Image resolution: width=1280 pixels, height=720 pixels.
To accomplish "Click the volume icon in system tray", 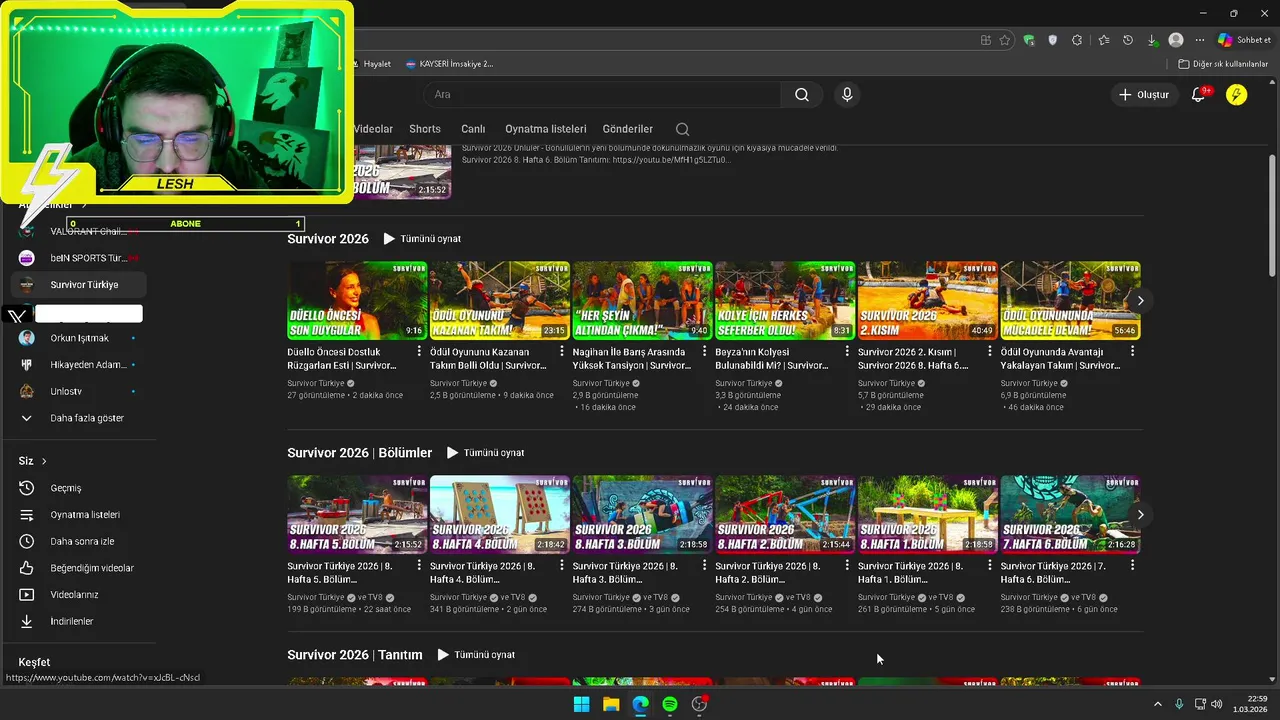I will point(1216,704).
